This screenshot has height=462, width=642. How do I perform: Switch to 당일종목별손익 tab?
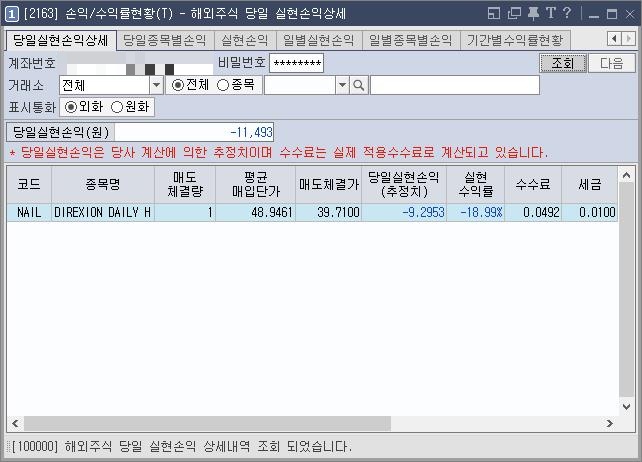(165, 41)
